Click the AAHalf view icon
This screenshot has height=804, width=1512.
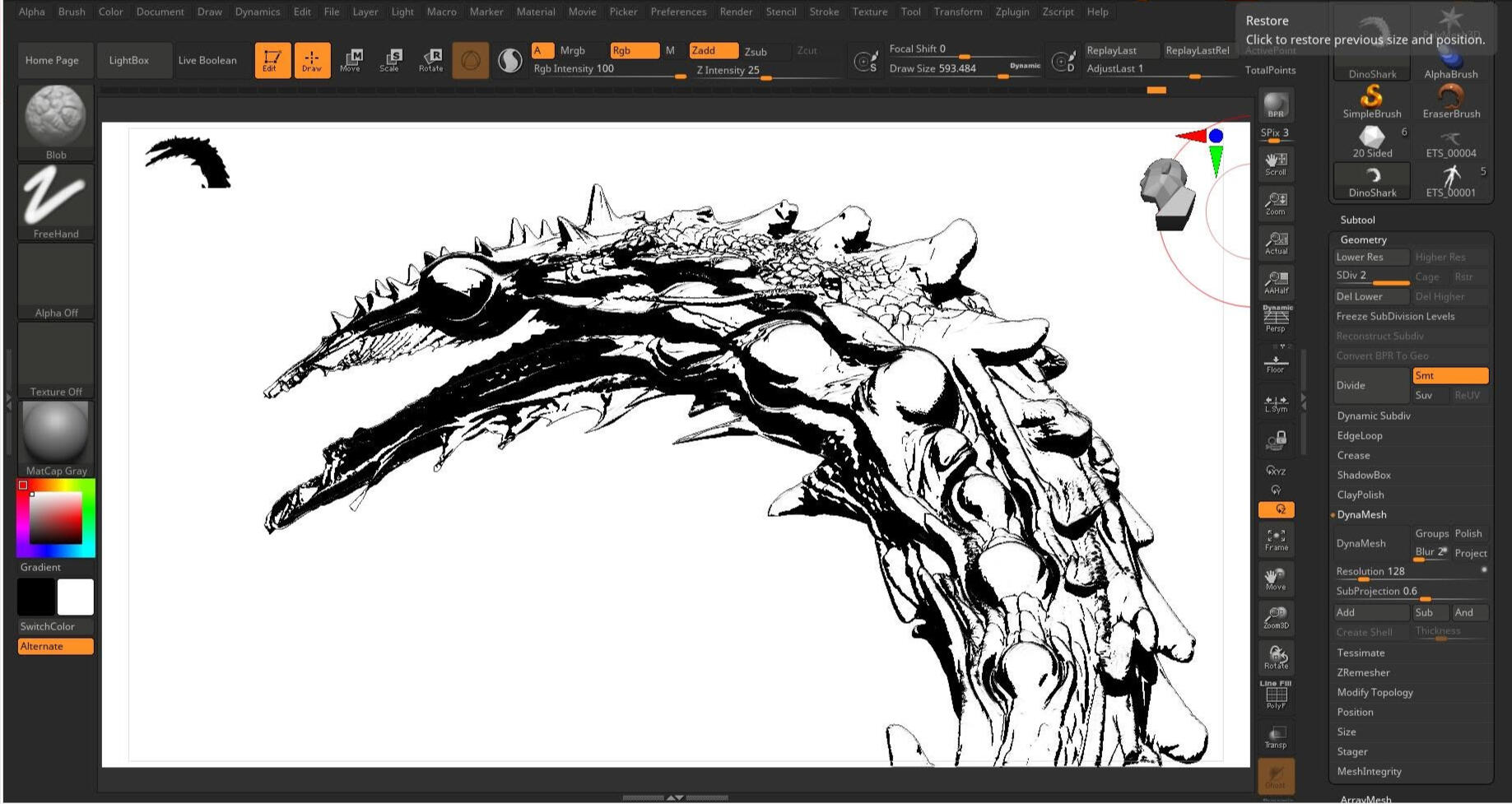pyautogui.click(x=1276, y=282)
